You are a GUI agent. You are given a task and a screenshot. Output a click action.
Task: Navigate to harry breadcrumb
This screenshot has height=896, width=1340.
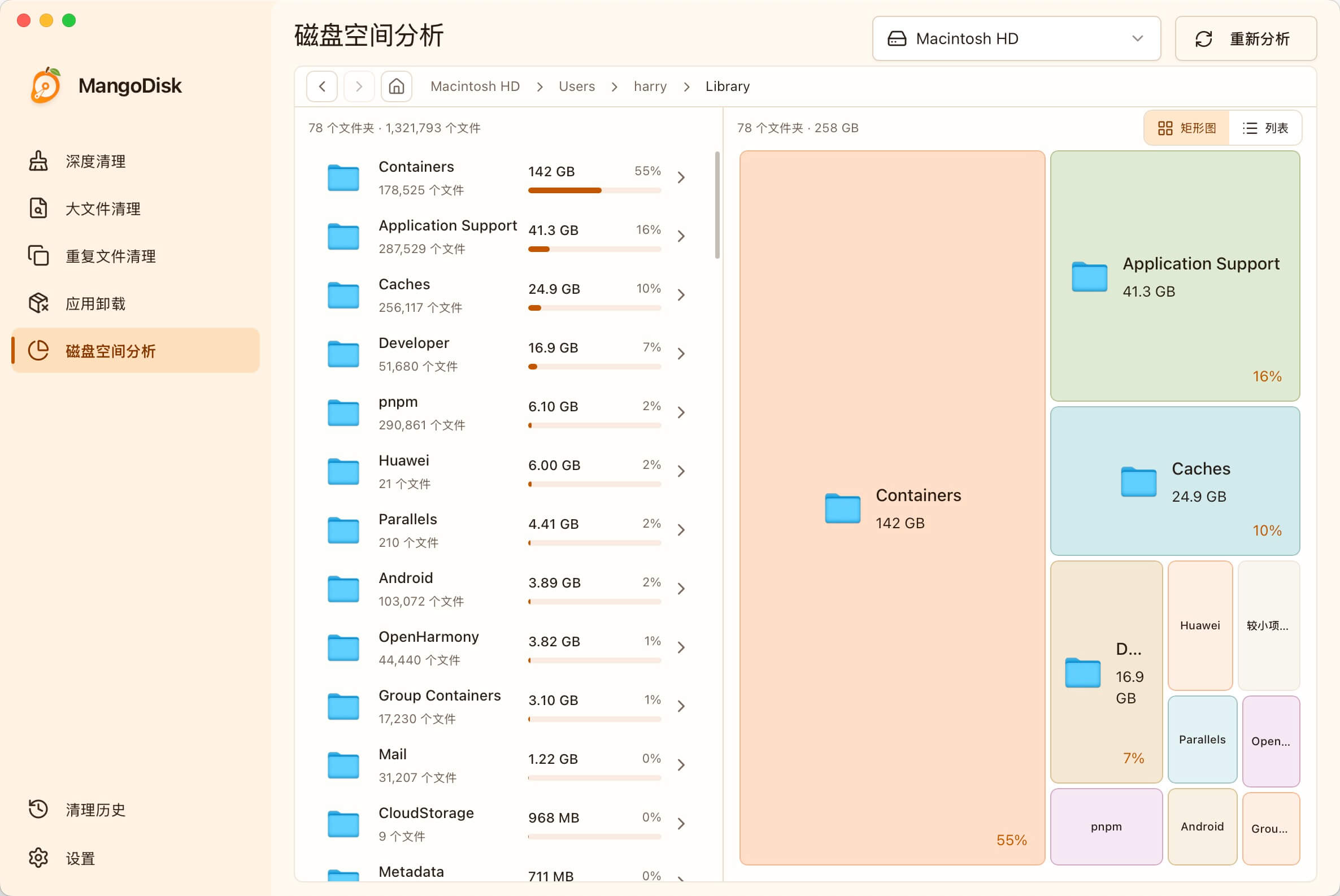650,86
